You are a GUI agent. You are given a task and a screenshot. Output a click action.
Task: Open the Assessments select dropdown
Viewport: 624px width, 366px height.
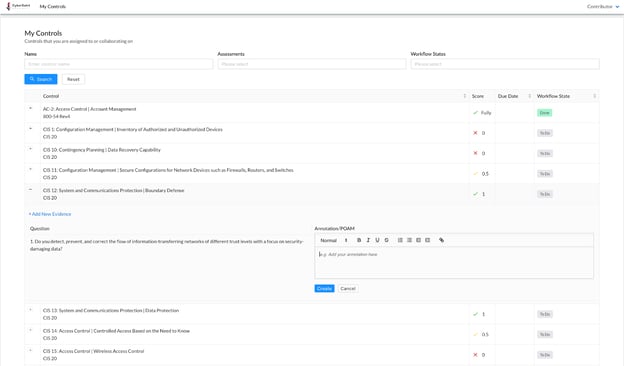(312, 64)
